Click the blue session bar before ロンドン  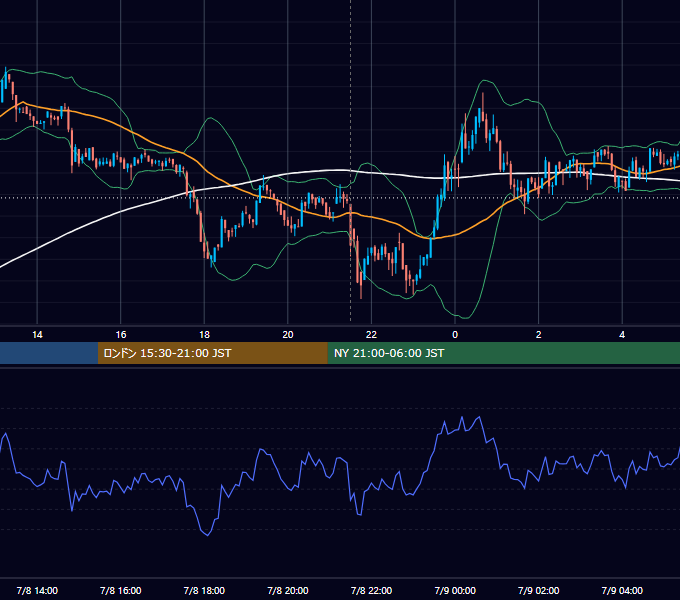(49, 353)
